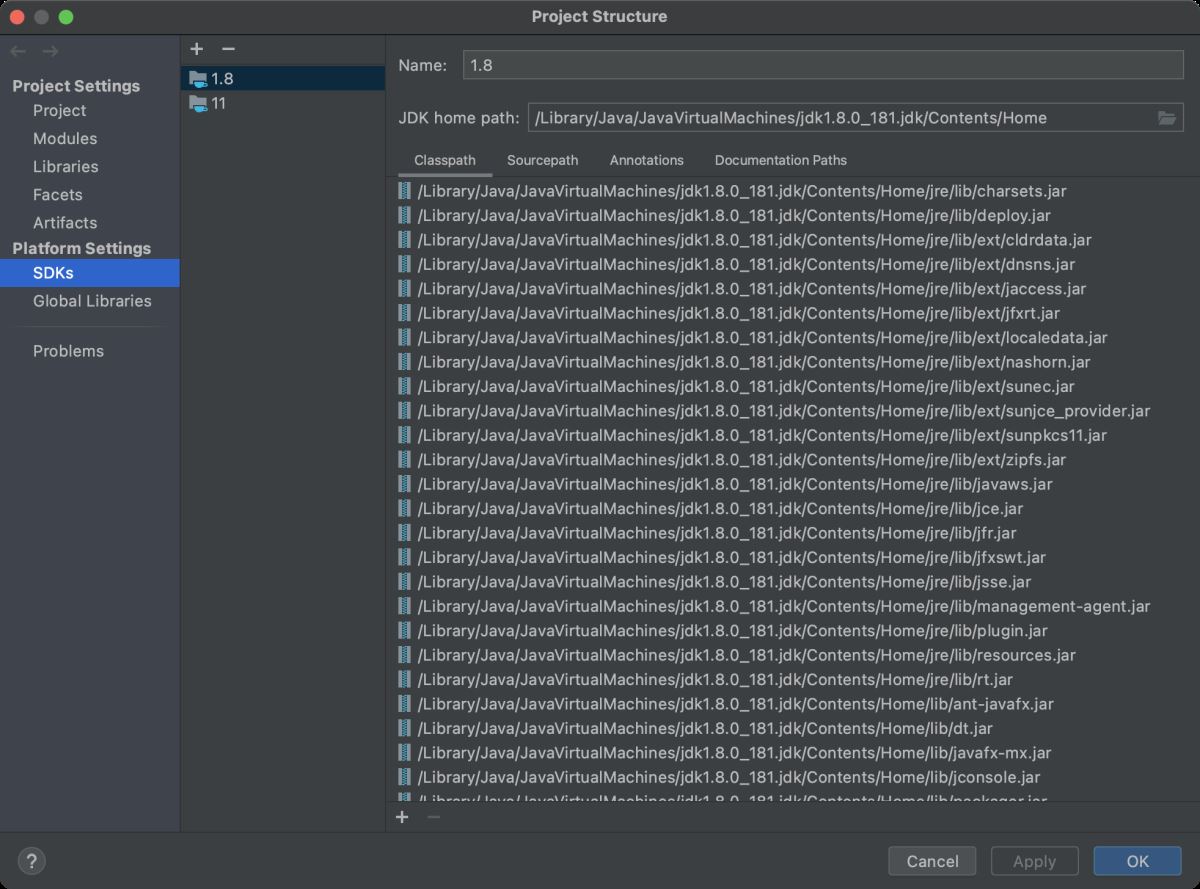The height and width of the screenshot is (889, 1200).
Task: Edit the SDK Name field
Action: (x=823, y=65)
